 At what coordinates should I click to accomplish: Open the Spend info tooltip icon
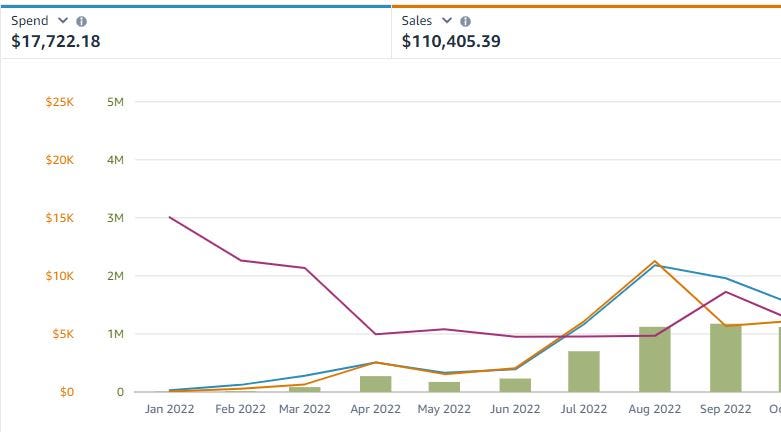[81, 21]
